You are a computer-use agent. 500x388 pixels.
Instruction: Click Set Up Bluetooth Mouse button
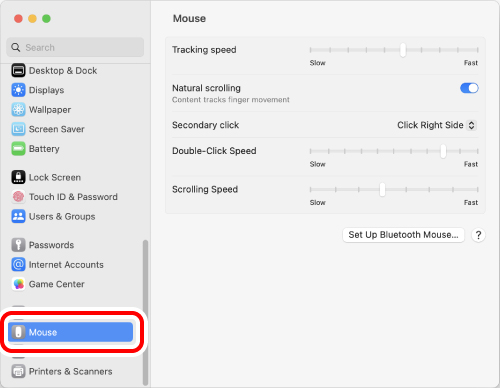pos(403,235)
